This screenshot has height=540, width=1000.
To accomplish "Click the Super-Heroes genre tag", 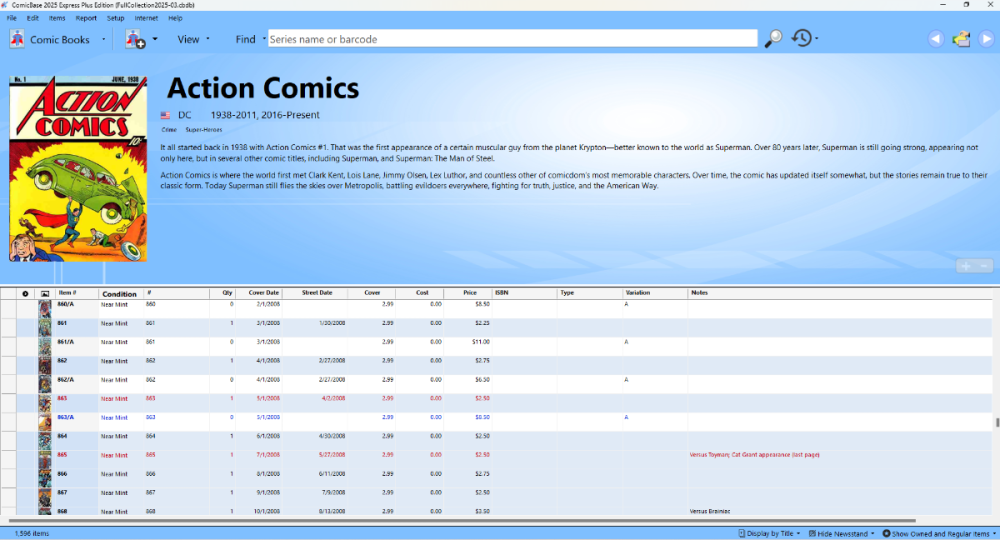I will (203, 130).
